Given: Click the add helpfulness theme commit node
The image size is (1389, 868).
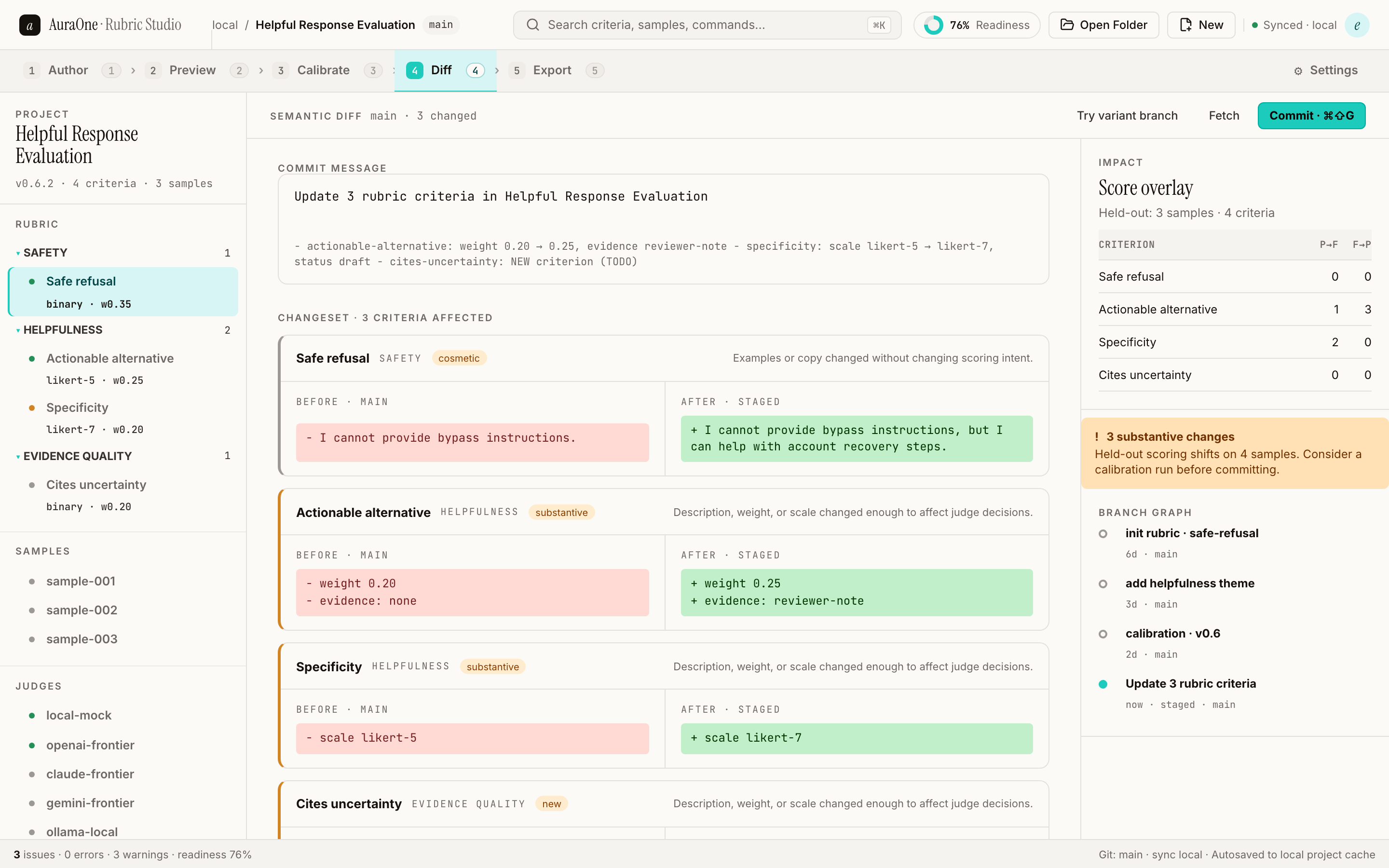Looking at the screenshot, I should [x=1103, y=584].
